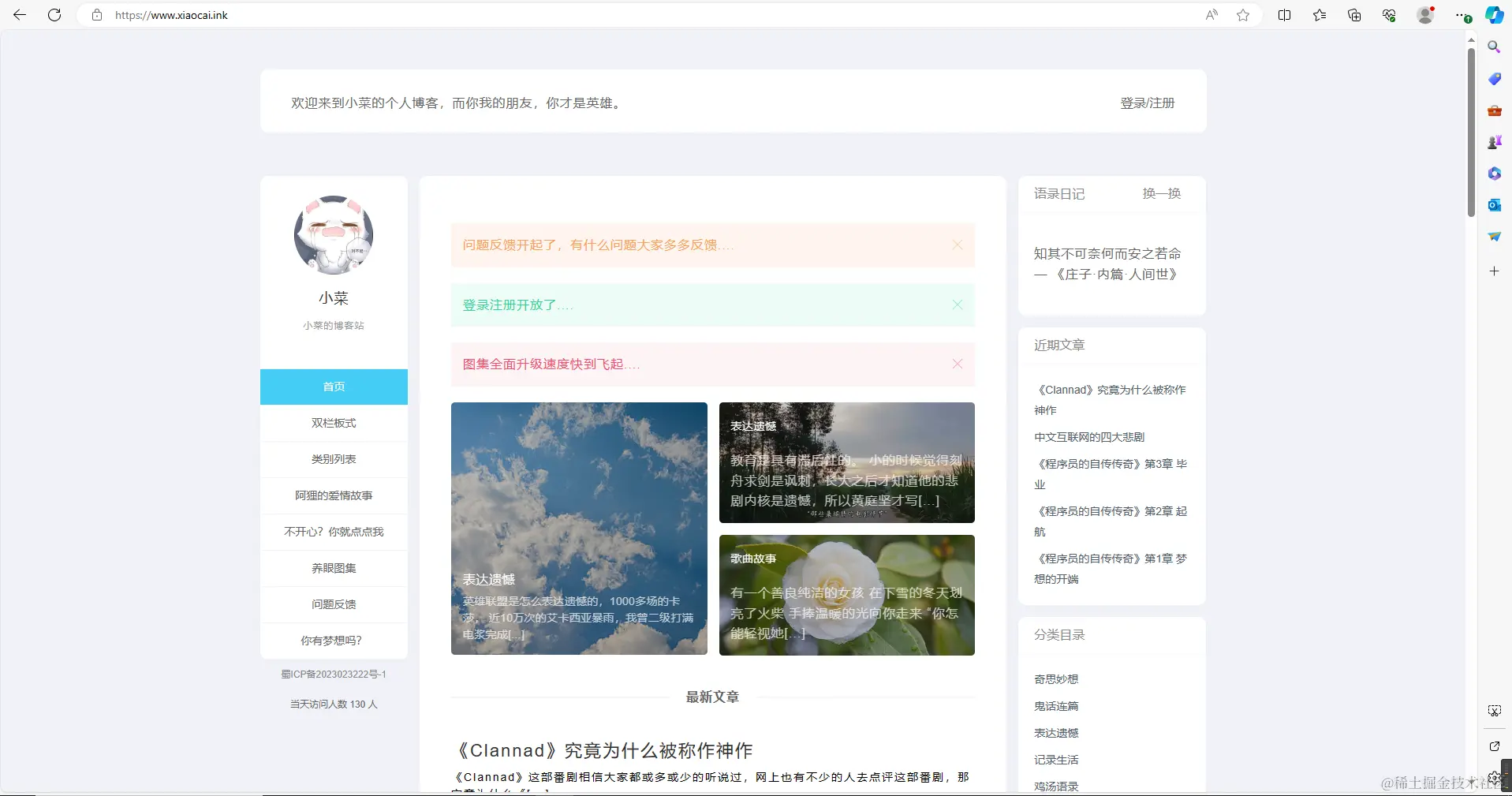This screenshot has height=796, width=1512.
Task: Open recent article 《程序员的自传传奇》第3章 毕业
Action: tap(1111, 474)
